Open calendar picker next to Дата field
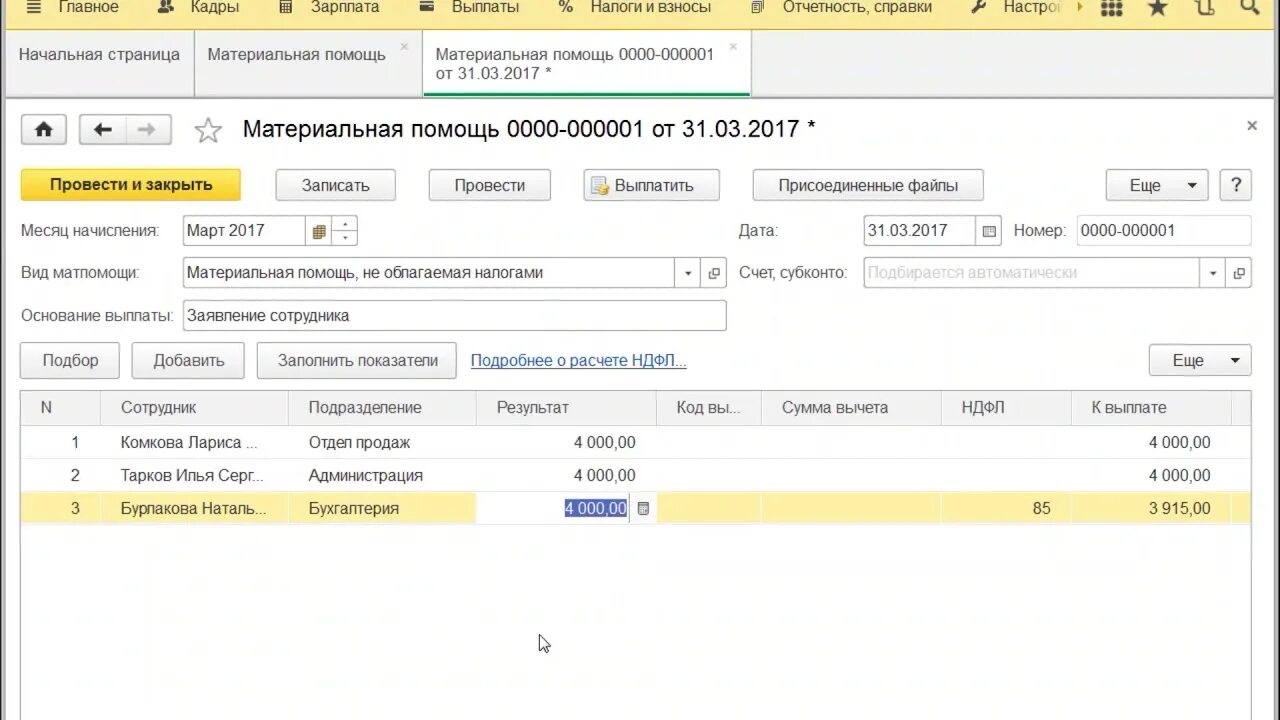 tap(989, 231)
